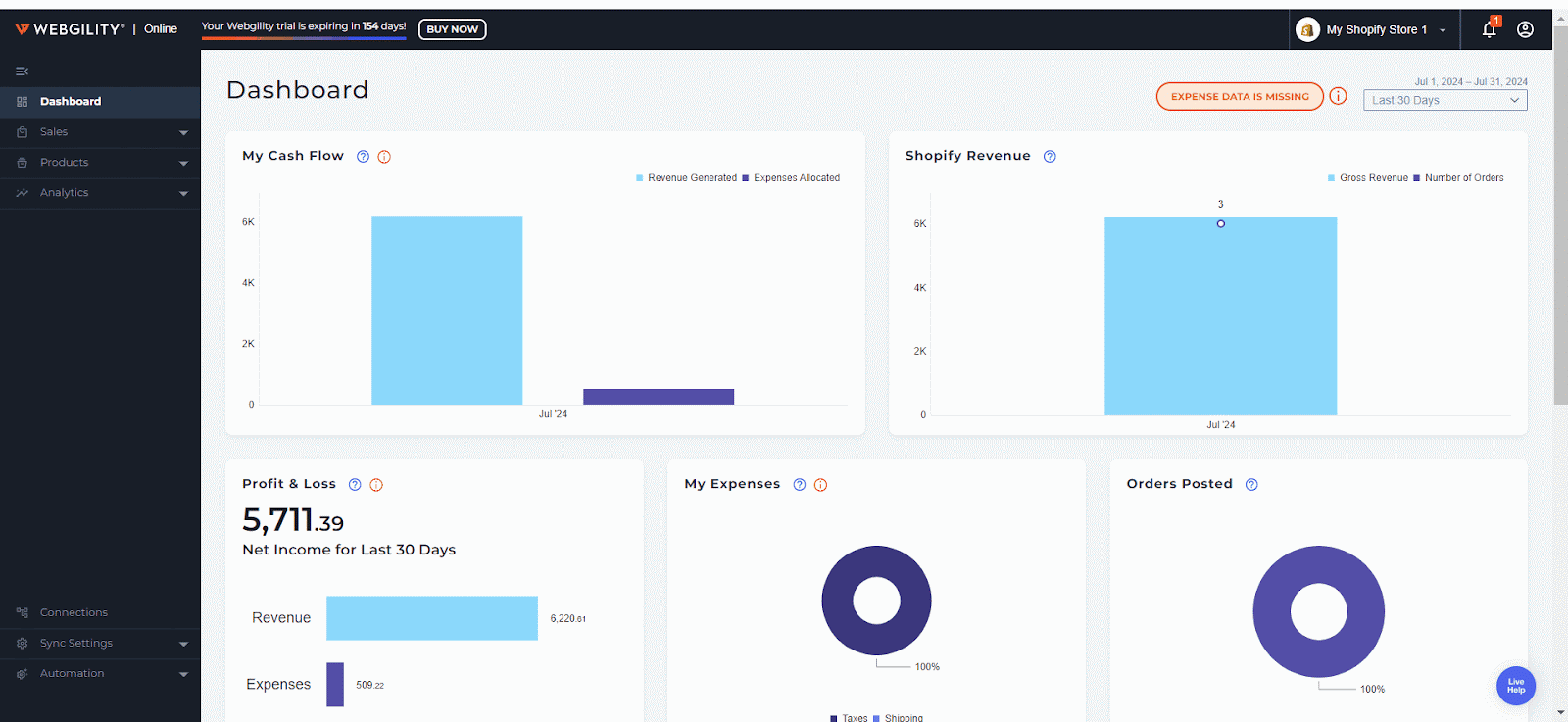This screenshot has width=1568, height=722.
Task: Toggle Expenses Allocated legend series
Action: [x=796, y=178]
